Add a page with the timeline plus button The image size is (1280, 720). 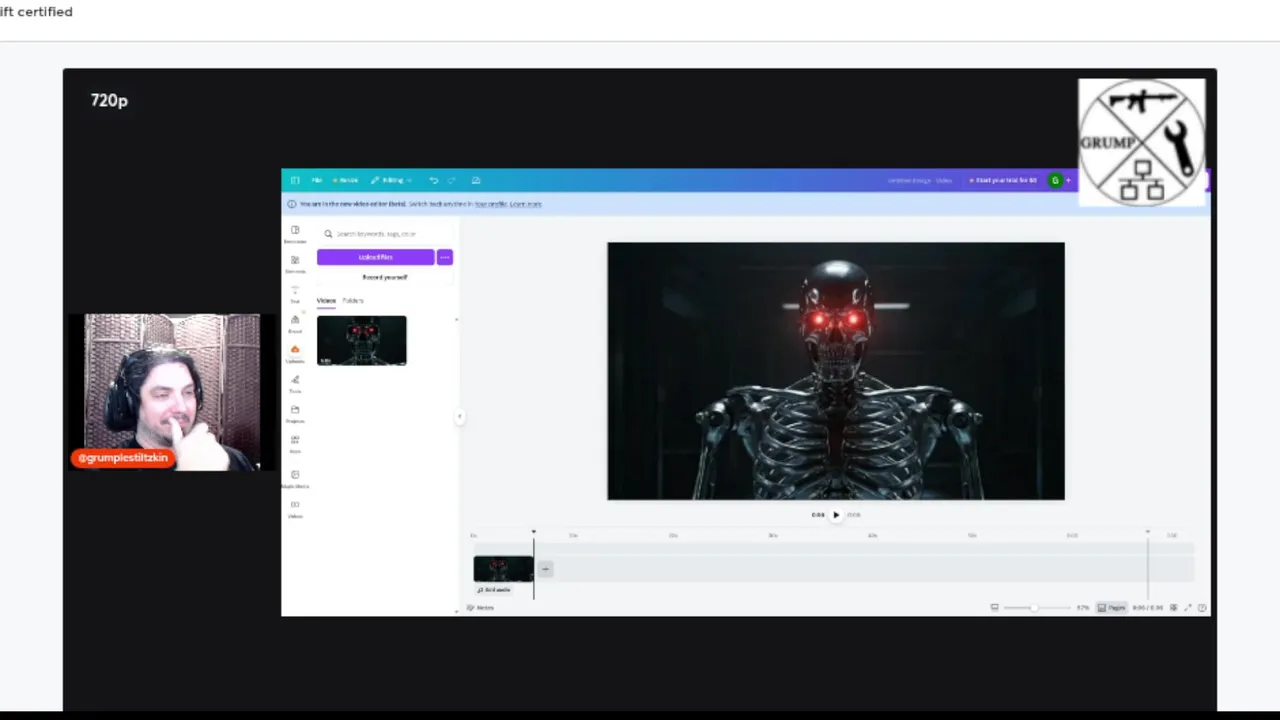[545, 569]
